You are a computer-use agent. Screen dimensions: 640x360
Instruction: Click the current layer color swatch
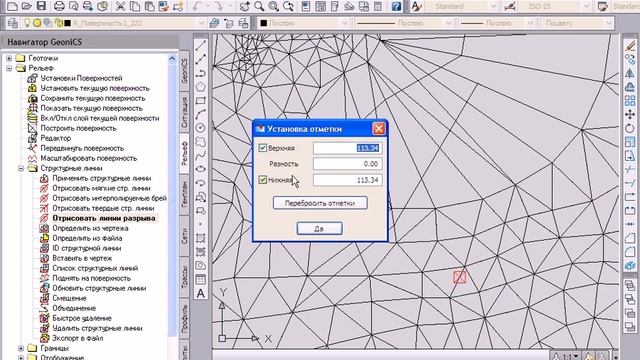click(68, 23)
